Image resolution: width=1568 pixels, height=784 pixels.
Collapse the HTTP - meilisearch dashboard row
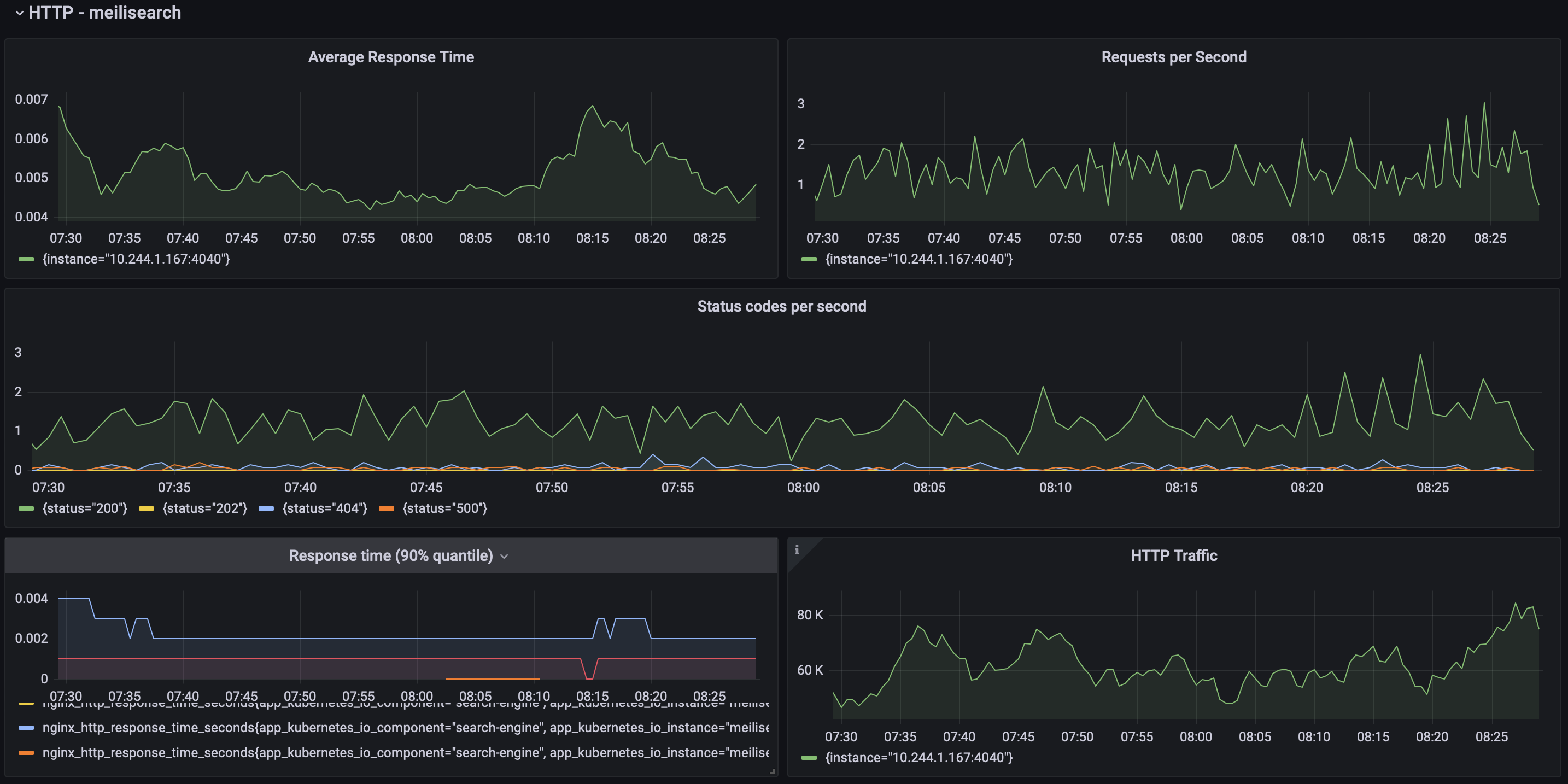(20, 13)
